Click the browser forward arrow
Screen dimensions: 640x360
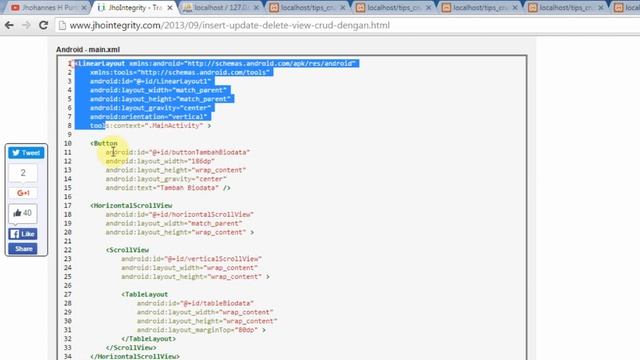click(26, 25)
